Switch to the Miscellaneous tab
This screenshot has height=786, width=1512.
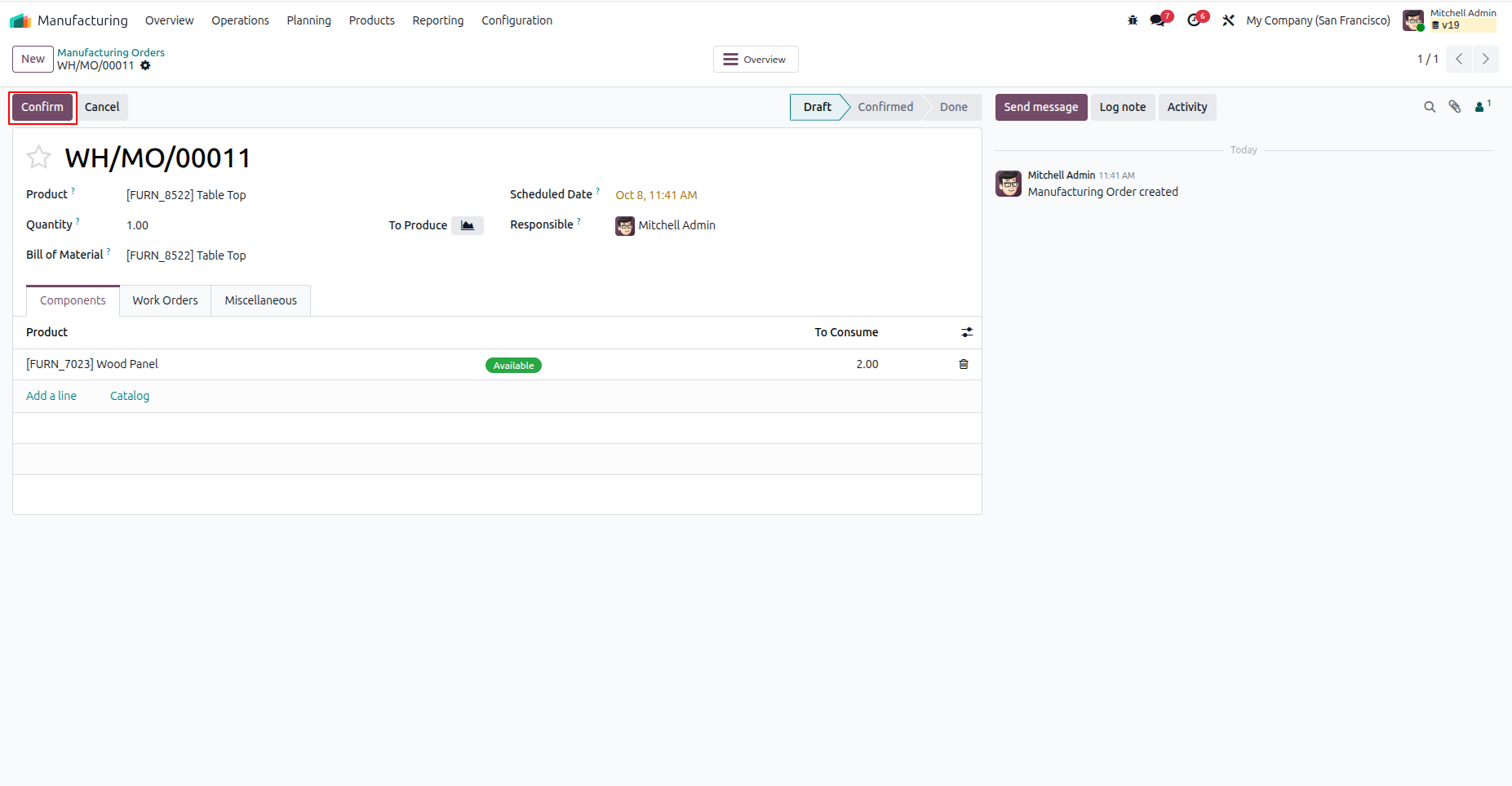(261, 300)
